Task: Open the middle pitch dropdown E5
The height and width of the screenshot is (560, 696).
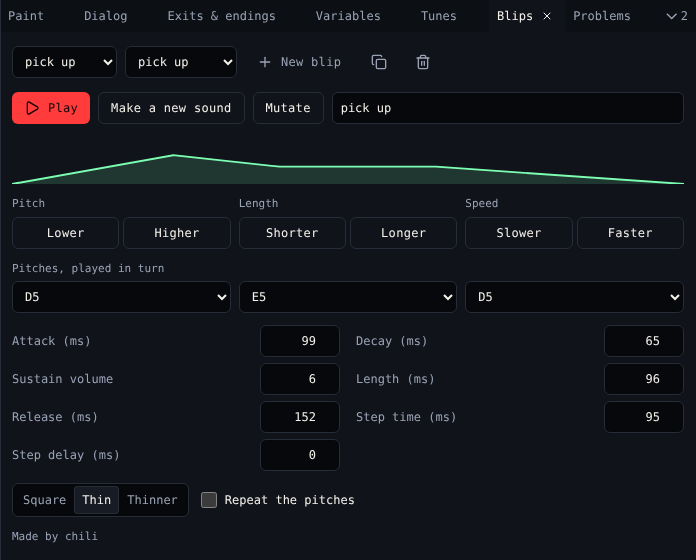Action: [348, 297]
